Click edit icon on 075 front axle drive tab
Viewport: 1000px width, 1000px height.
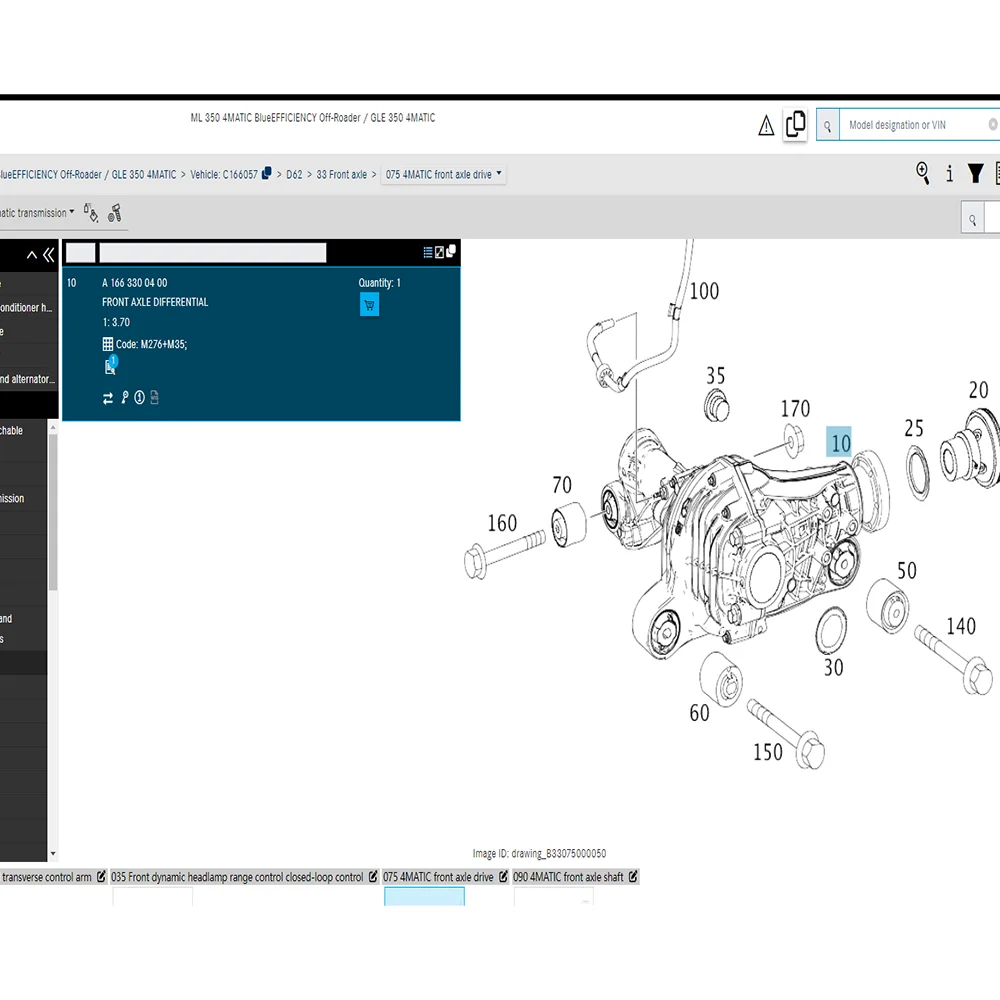click(503, 877)
